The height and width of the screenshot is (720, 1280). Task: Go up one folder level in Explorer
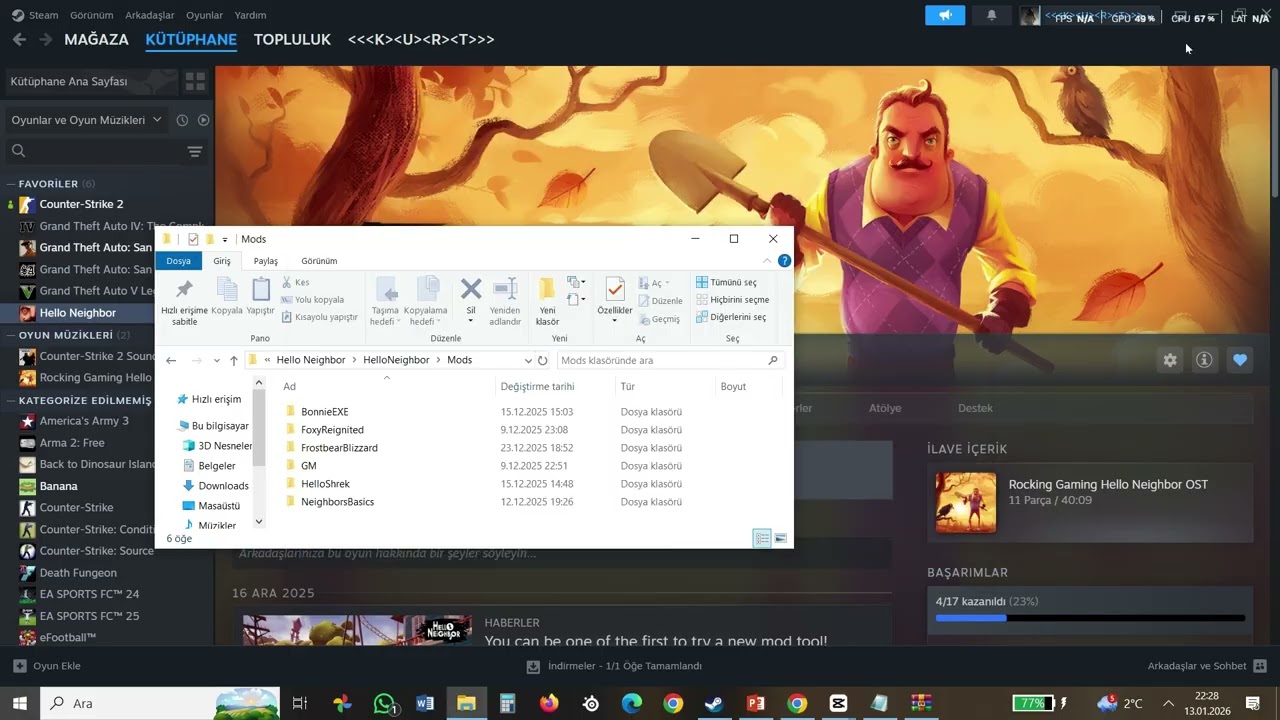pyautogui.click(x=234, y=360)
